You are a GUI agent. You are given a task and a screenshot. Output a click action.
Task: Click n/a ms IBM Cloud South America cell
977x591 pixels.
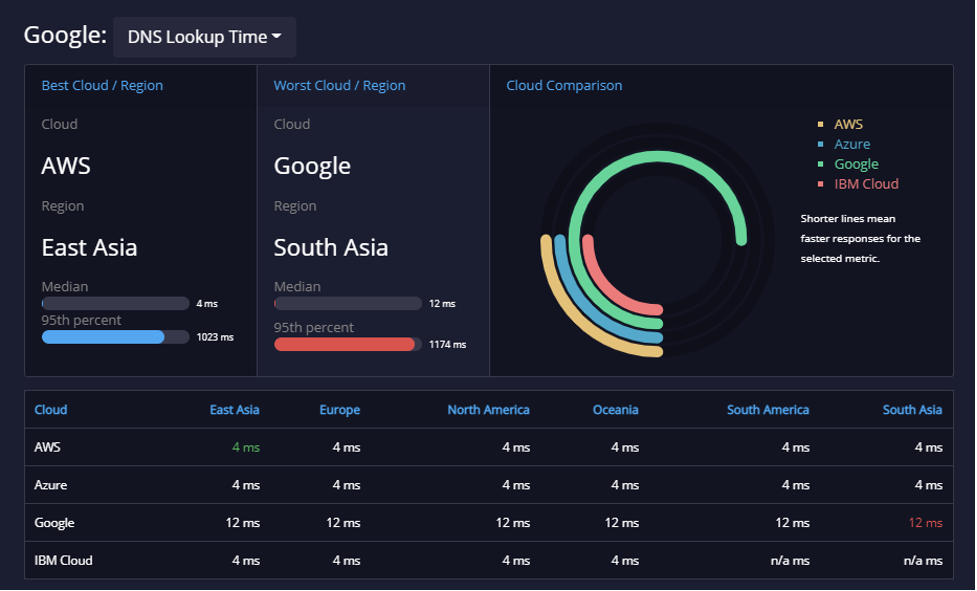pos(790,560)
